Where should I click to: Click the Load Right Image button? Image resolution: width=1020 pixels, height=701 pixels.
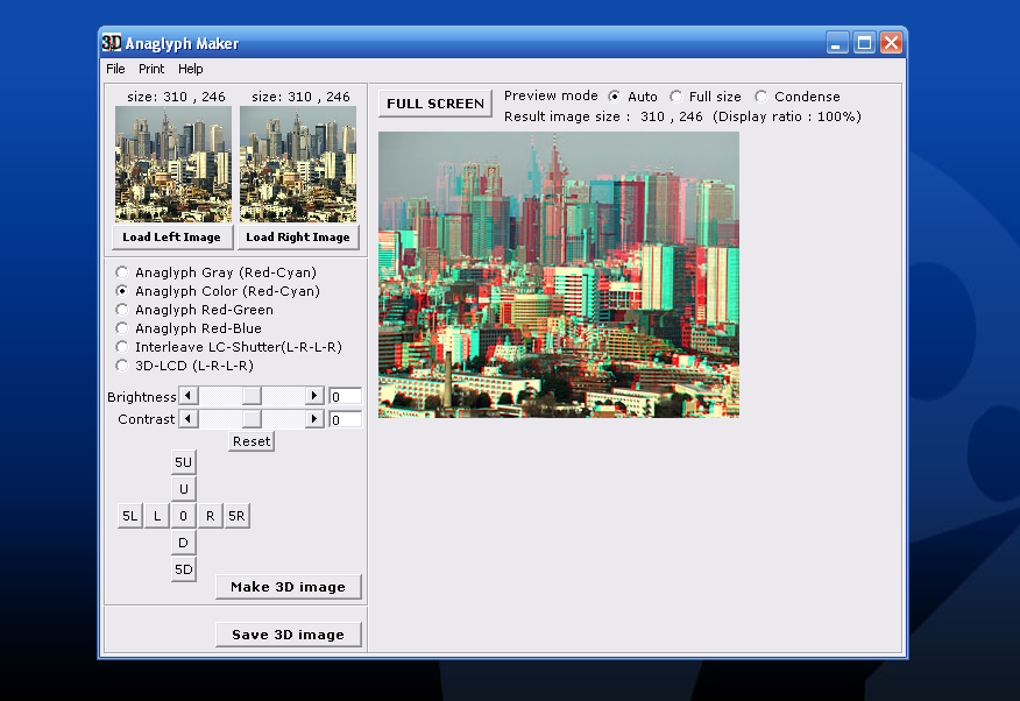298,237
